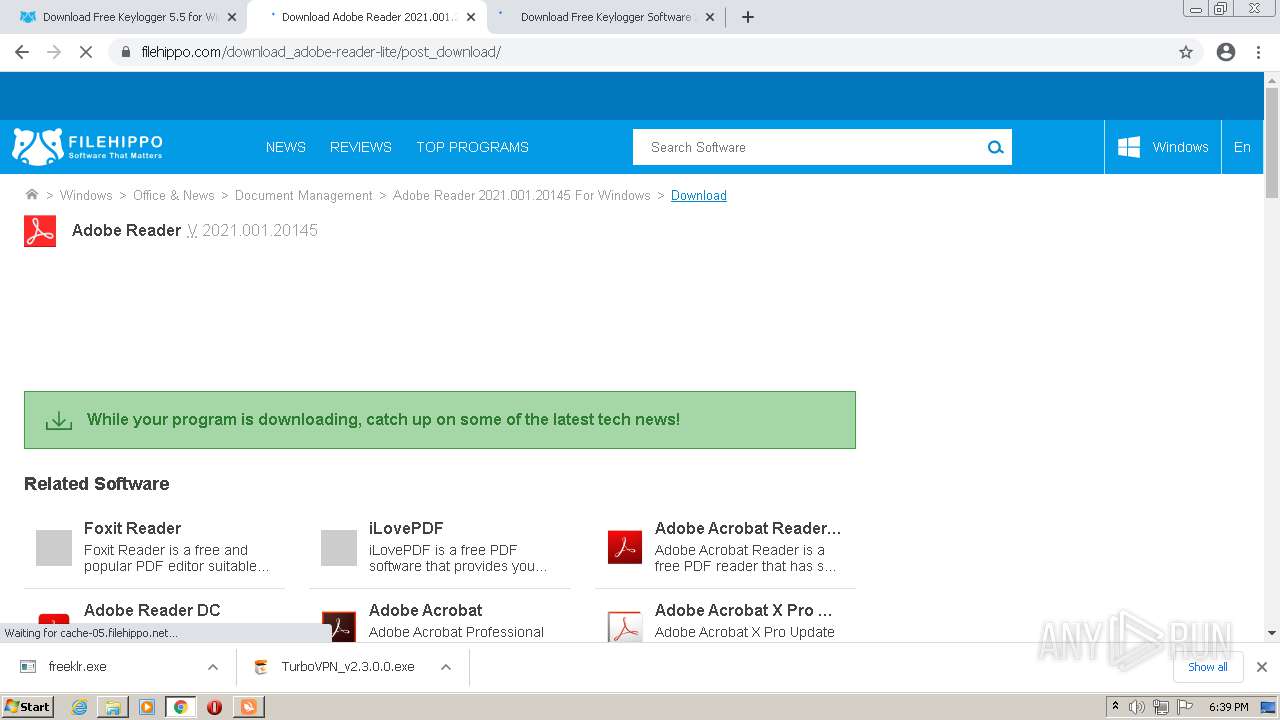Click the network tray icon

point(1160,707)
